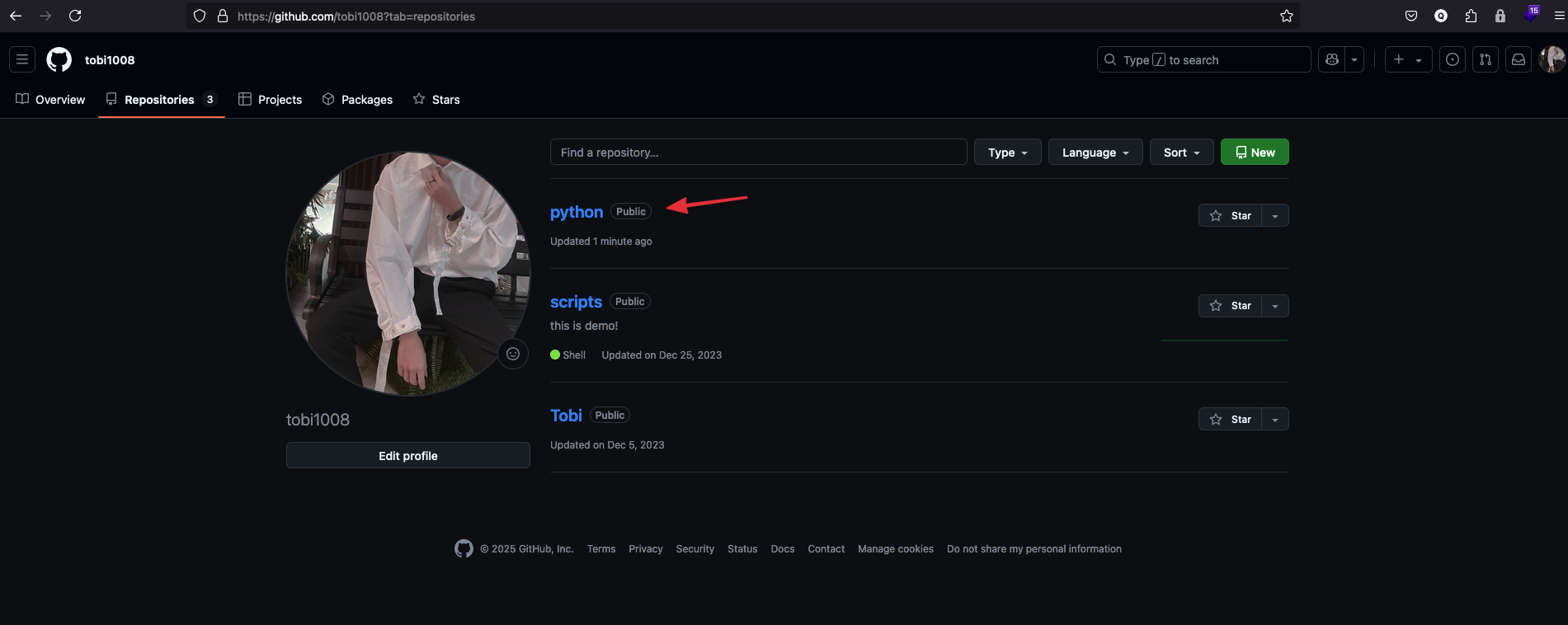1568x625 pixels.
Task: Open the notifications inbox icon
Action: [x=1518, y=59]
